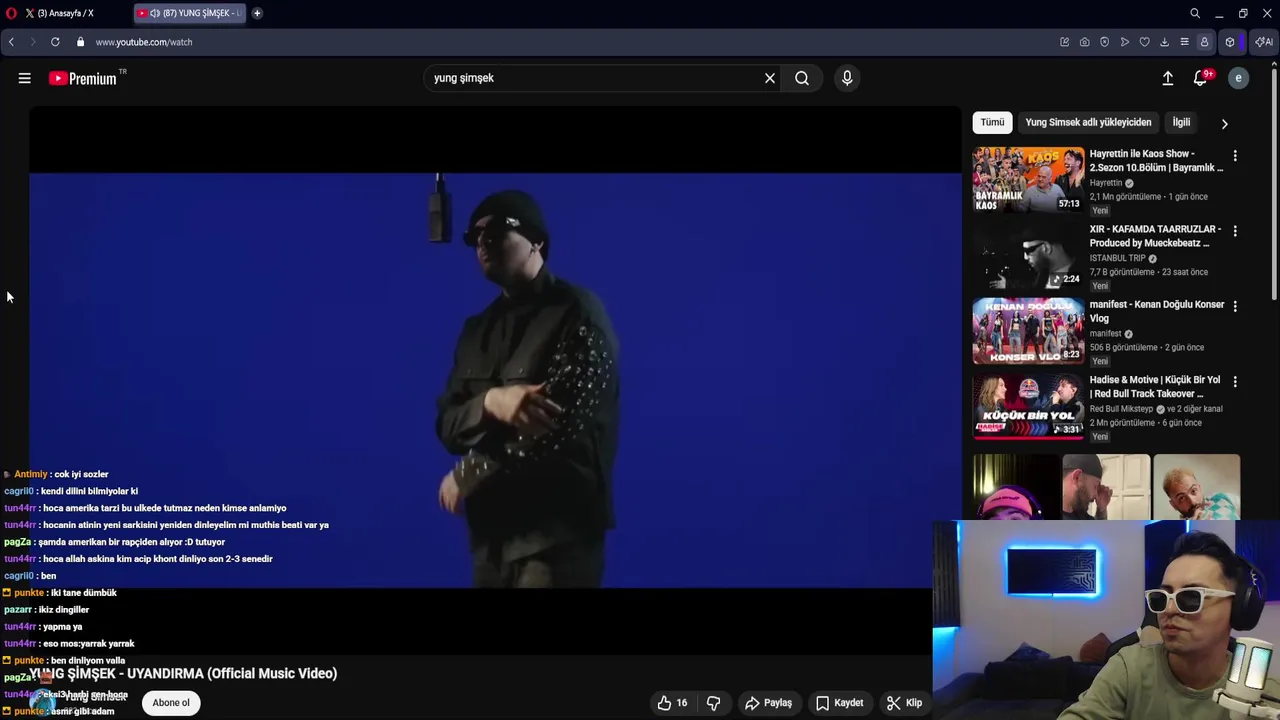Run the YouTube search

(802, 78)
